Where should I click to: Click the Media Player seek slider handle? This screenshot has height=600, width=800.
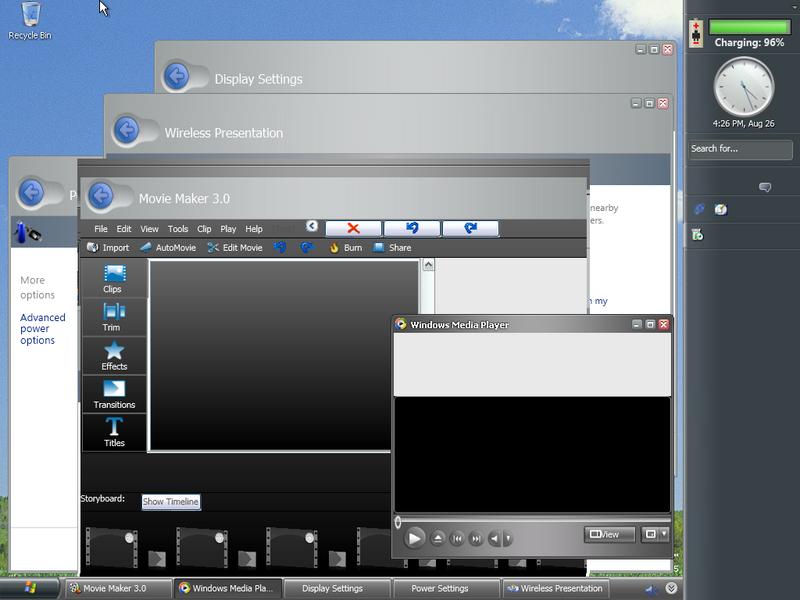coord(397,522)
